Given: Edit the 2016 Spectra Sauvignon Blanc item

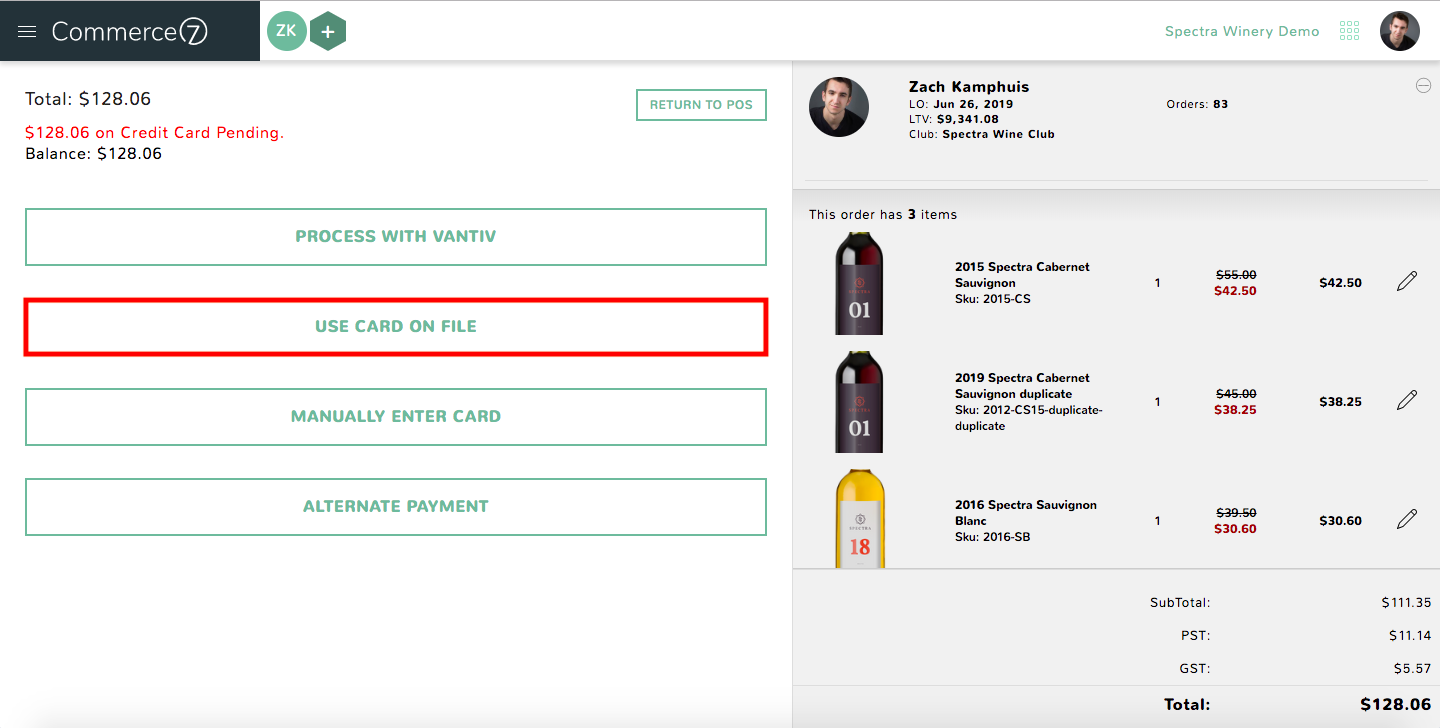Looking at the screenshot, I should 1406,520.
